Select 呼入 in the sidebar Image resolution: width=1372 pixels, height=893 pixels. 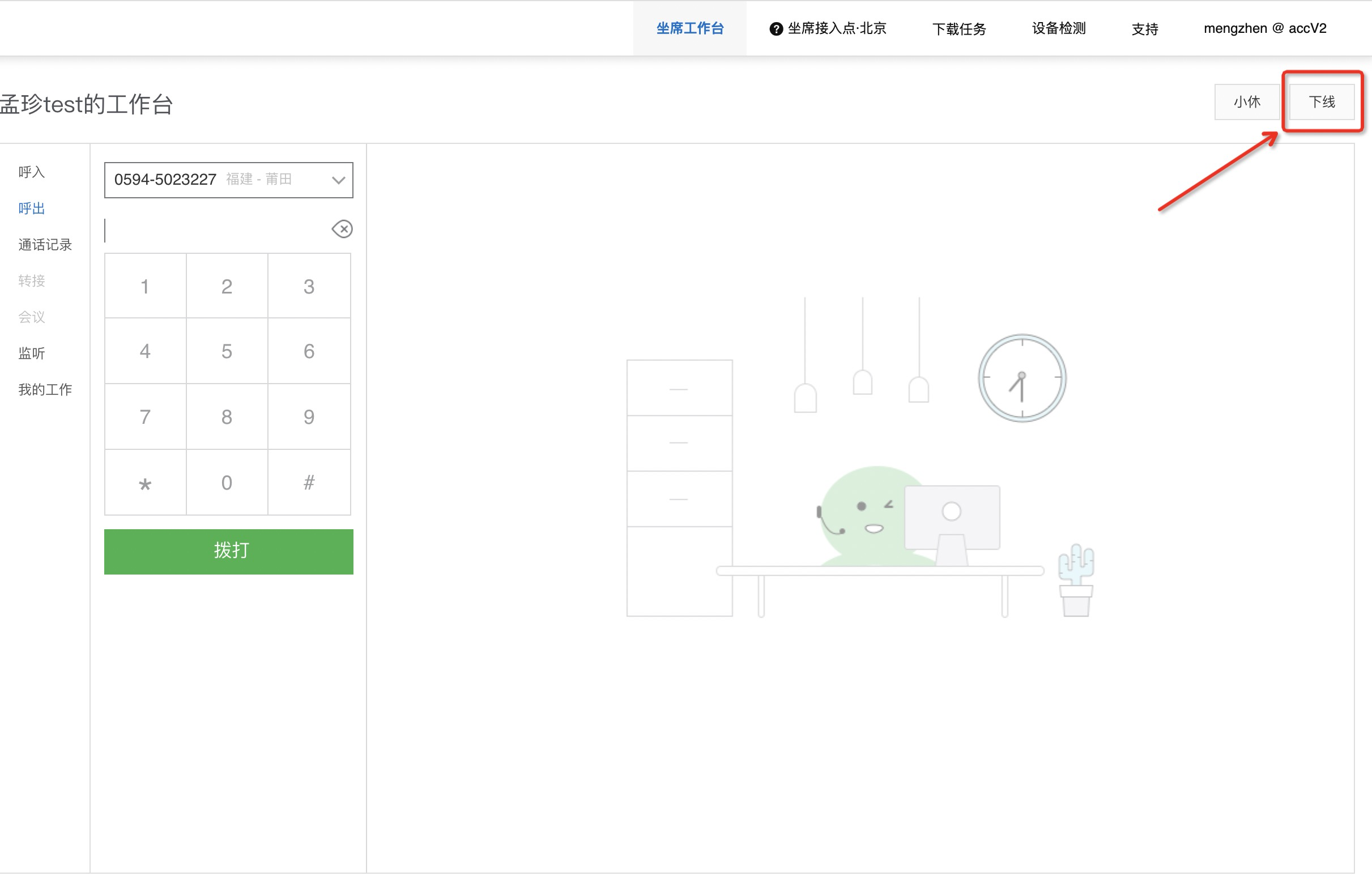pyautogui.click(x=32, y=172)
